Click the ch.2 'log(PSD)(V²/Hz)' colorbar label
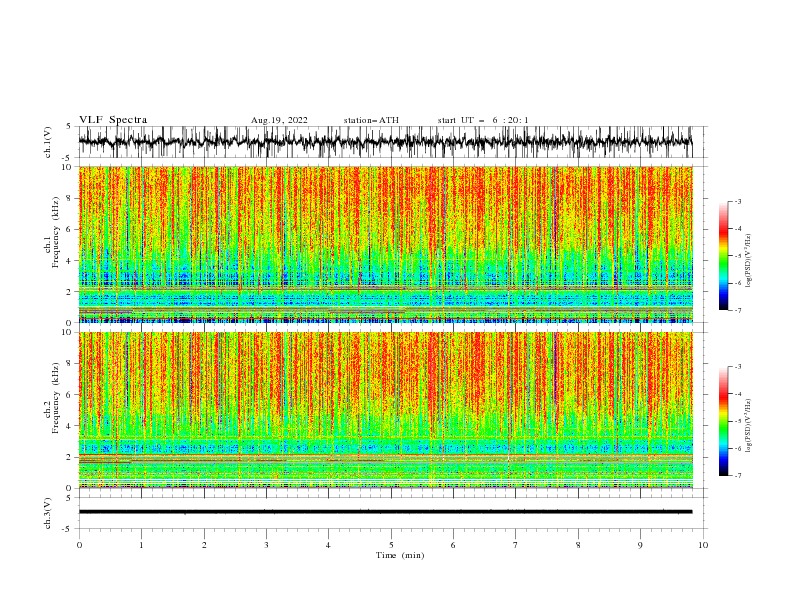Viewport: 792px width, 612px height. tap(748, 426)
